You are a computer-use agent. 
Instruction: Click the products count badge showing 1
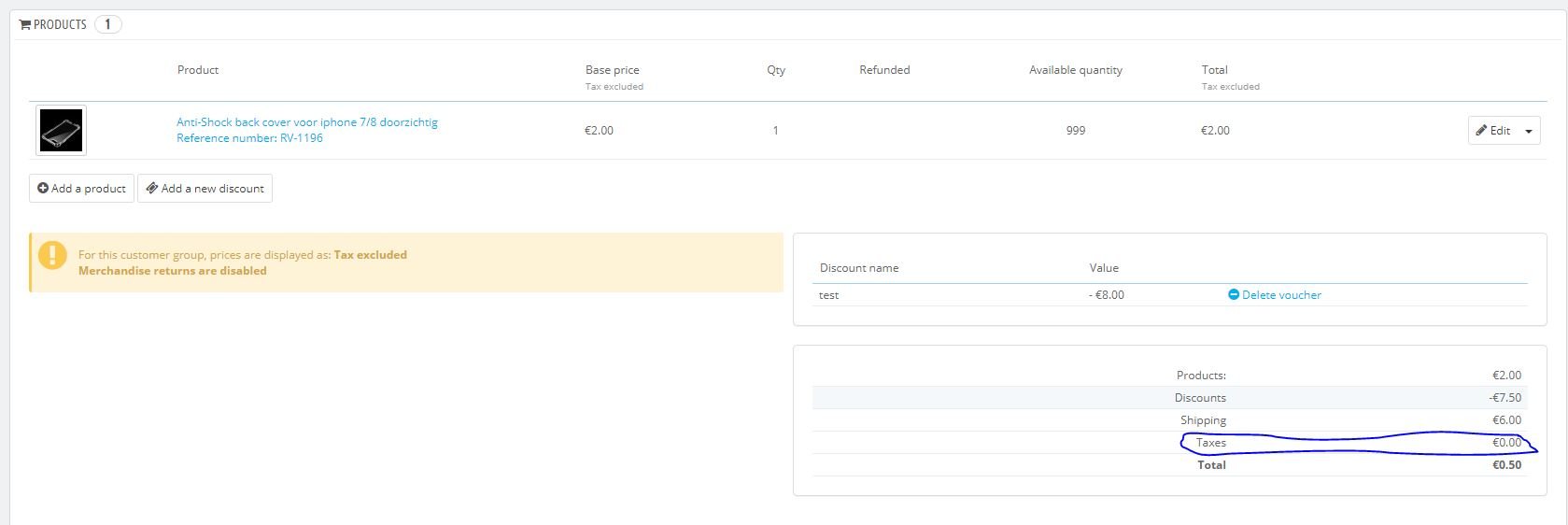[x=107, y=24]
